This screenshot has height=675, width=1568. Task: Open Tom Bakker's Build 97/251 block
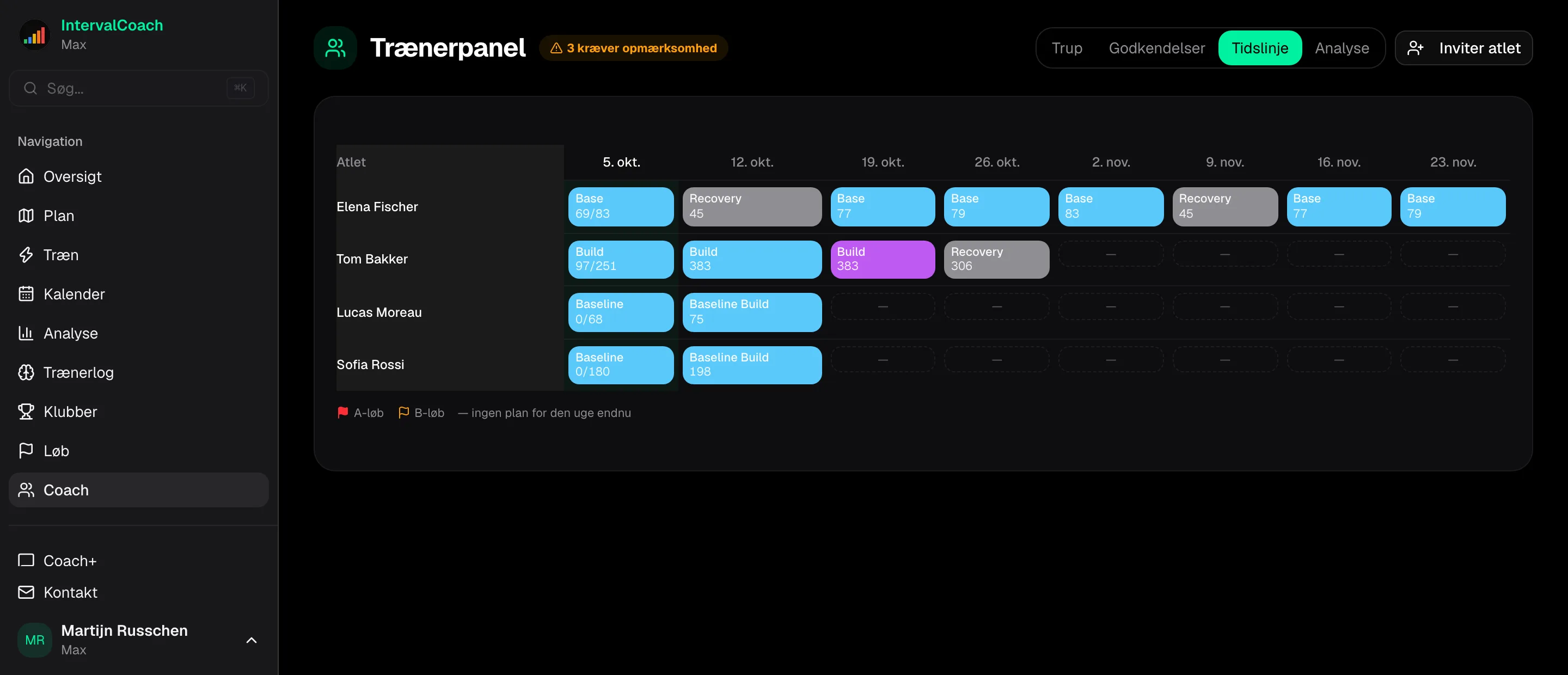point(621,259)
